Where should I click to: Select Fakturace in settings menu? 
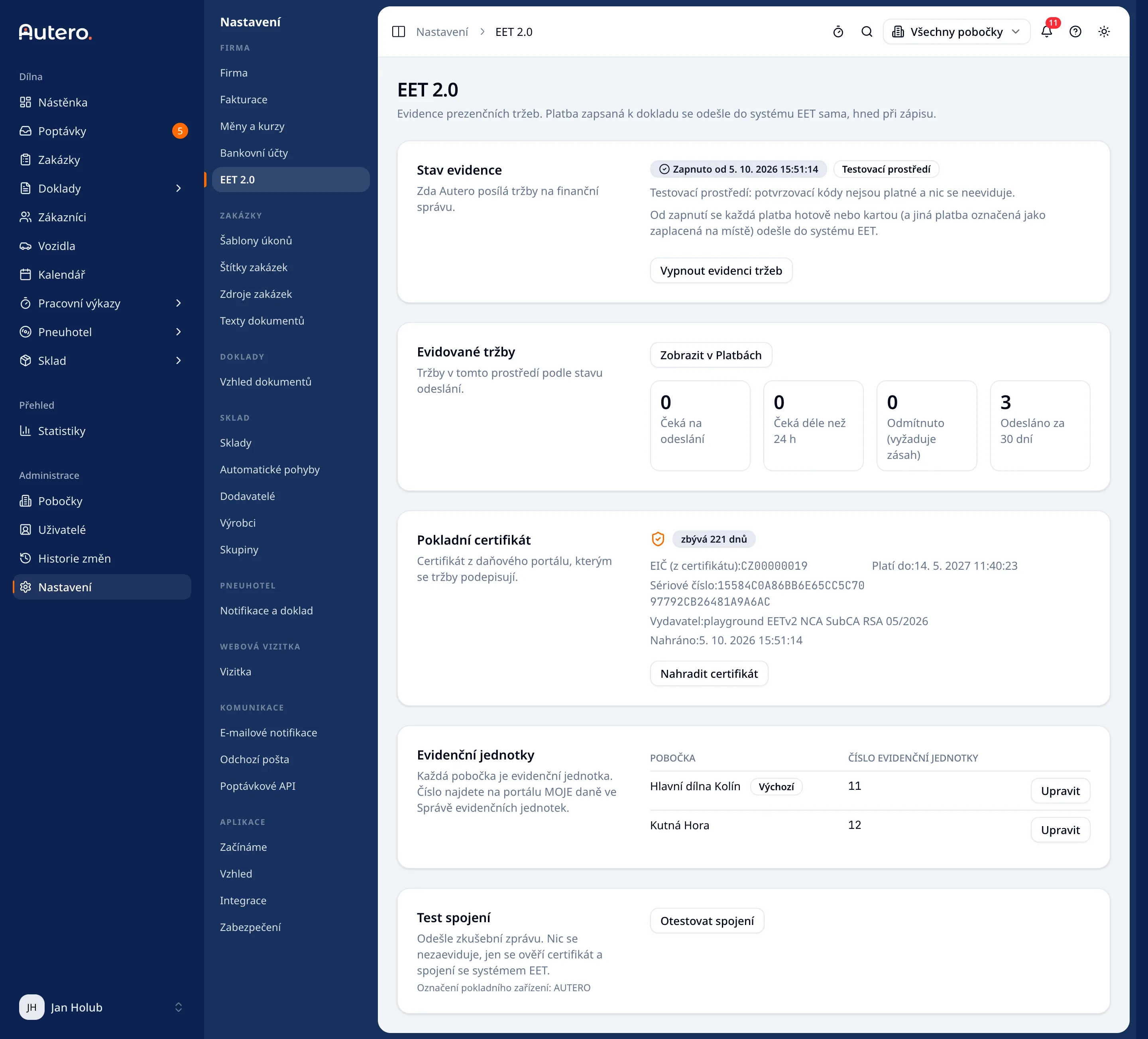pos(291,100)
